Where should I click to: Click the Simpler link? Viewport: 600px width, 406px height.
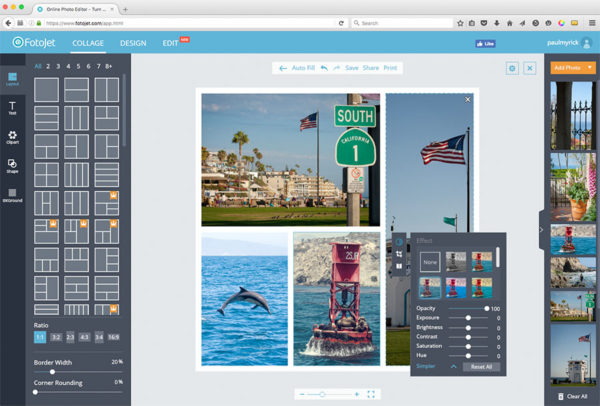[x=426, y=366]
